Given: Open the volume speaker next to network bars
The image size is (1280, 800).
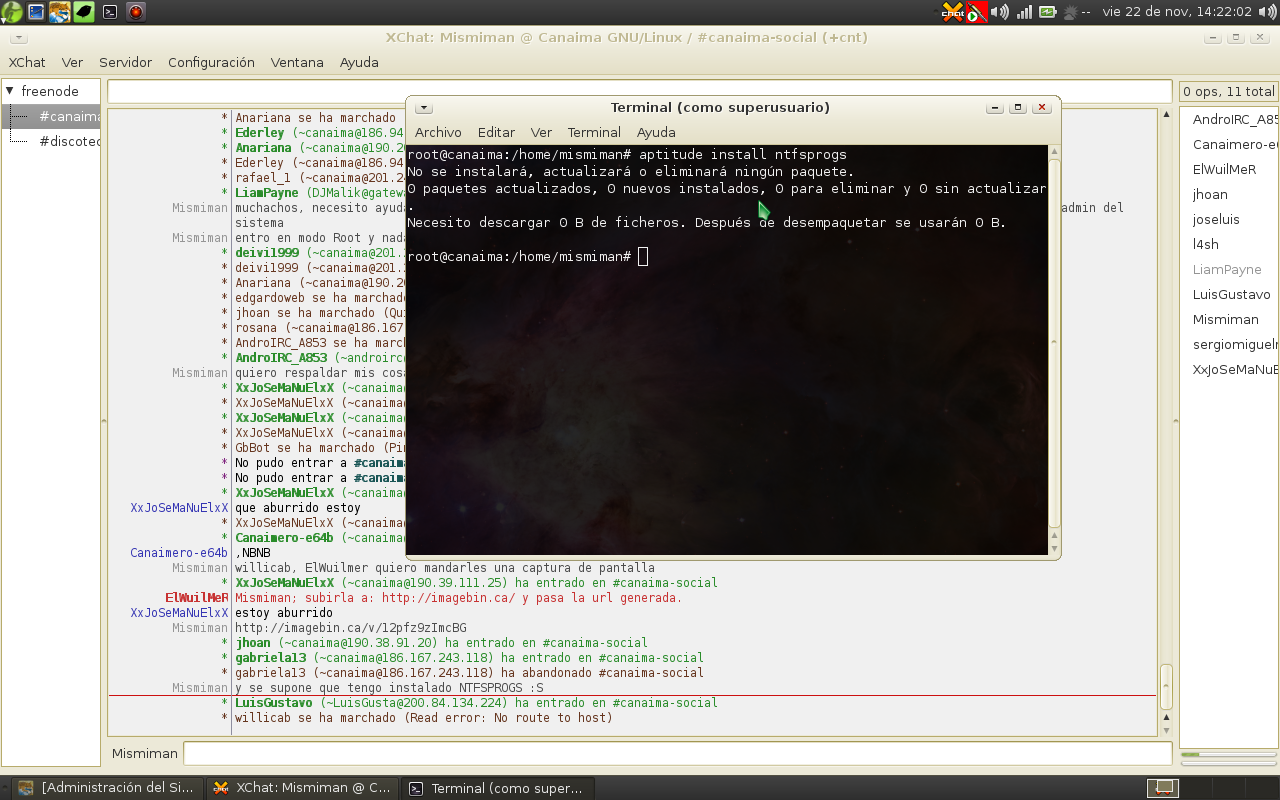Looking at the screenshot, I should [x=1000, y=12].
